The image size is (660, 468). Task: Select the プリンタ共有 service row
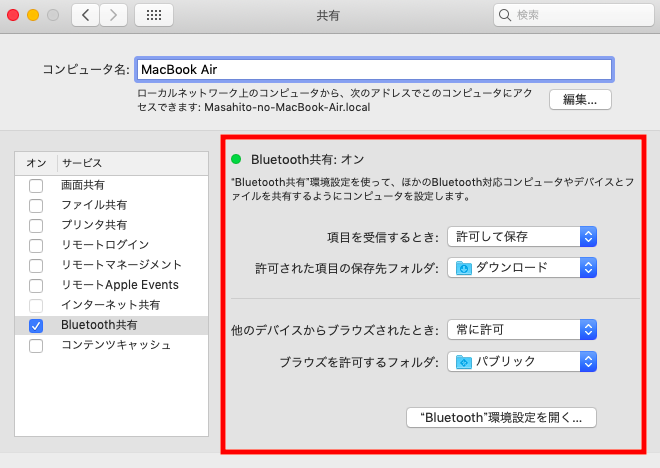click(112, 225)
